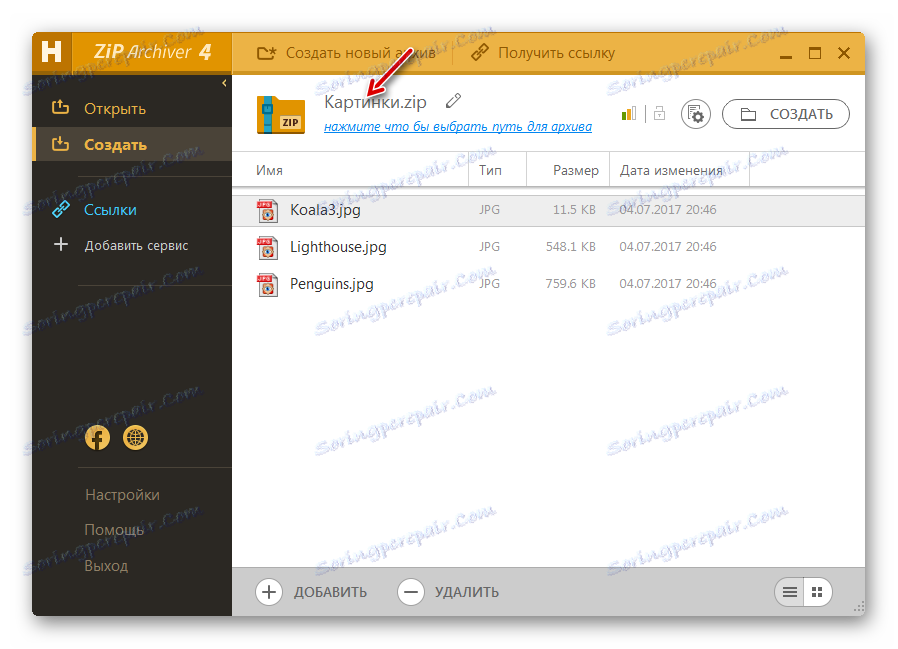Image resolution: width=898 pixels, height=649 pixels.
Task: Select the Lighthouse.jpg file row
Action: [x=549, y=247]
